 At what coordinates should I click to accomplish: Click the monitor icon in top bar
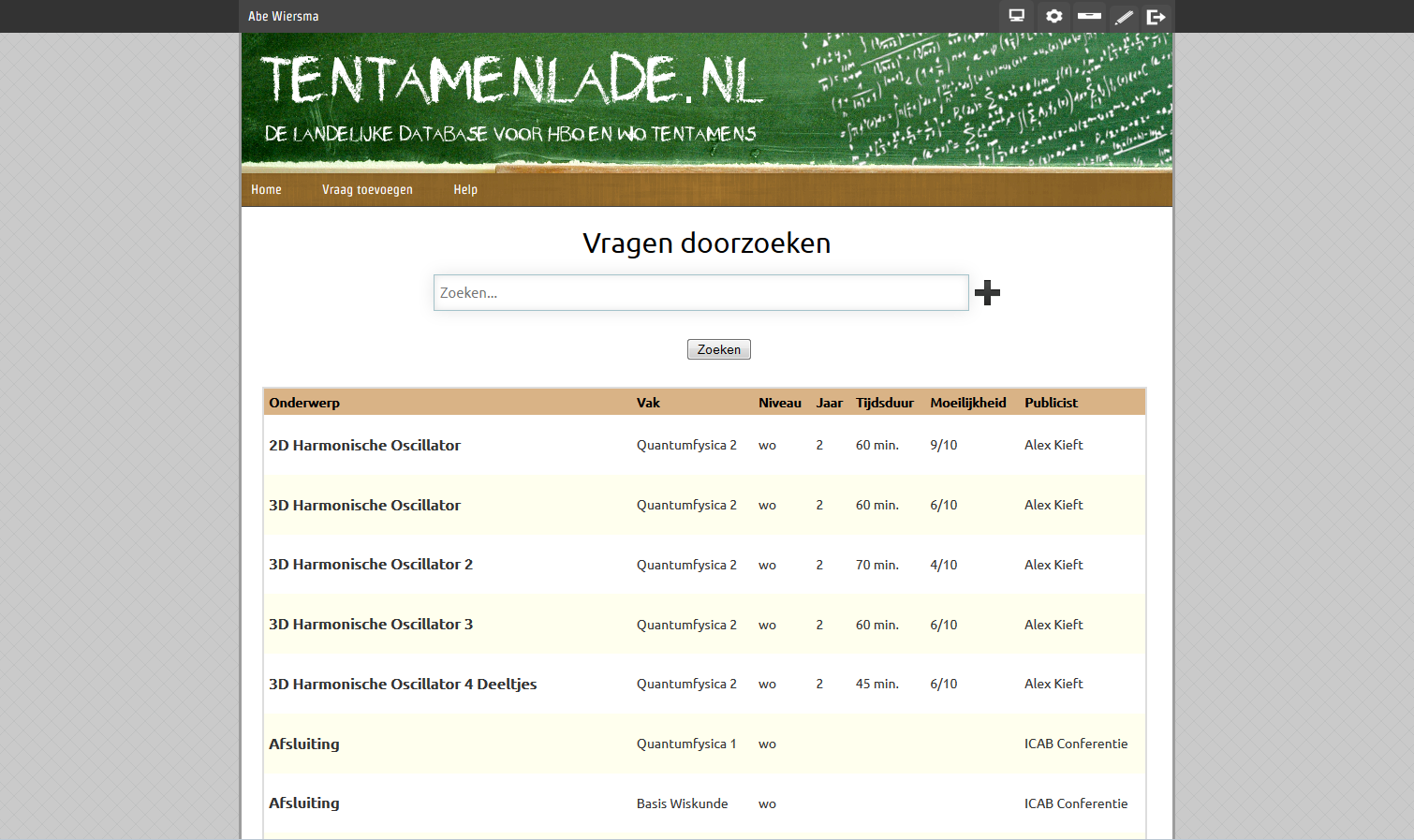point(1016,16)
